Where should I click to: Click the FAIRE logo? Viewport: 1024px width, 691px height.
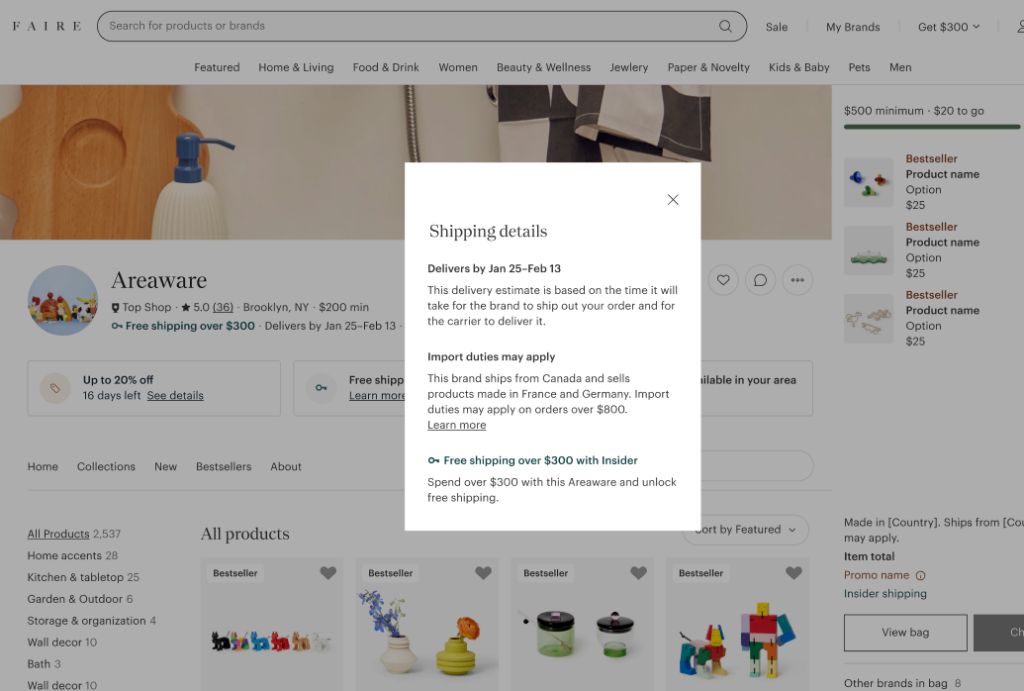(47, 26)
